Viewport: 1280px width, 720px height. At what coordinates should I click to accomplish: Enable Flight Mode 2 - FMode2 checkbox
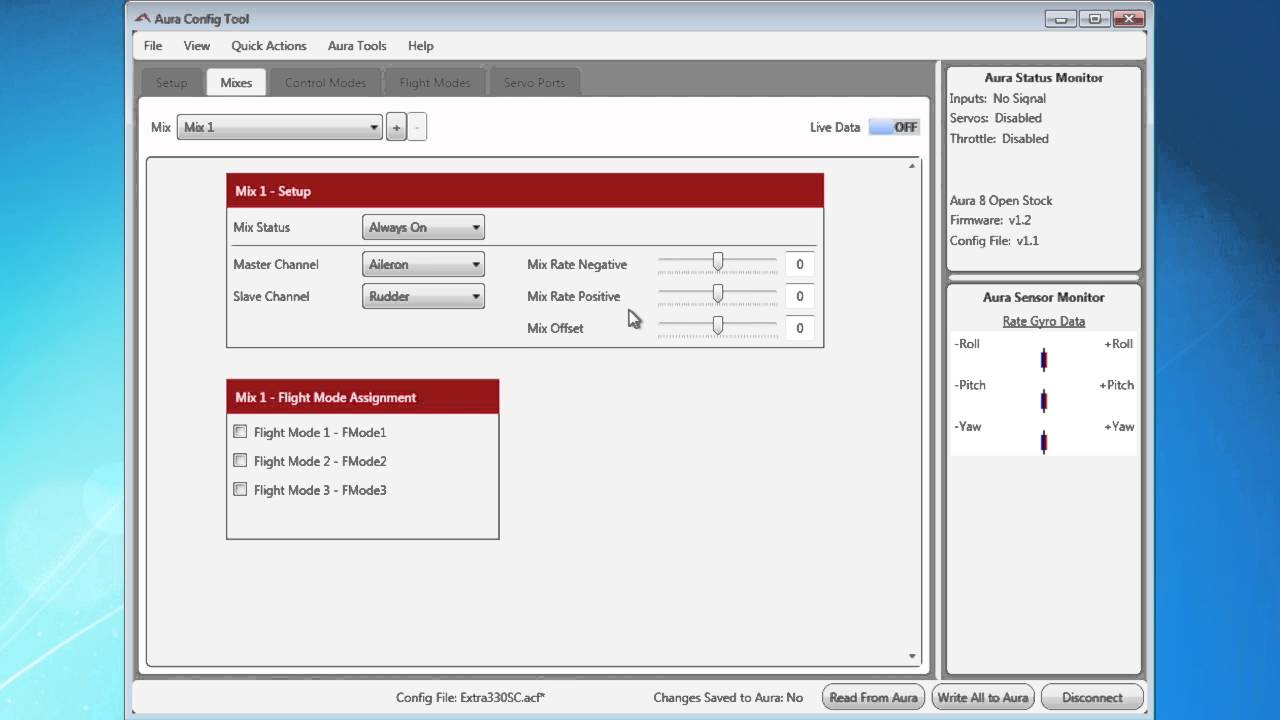pos(240,461)
